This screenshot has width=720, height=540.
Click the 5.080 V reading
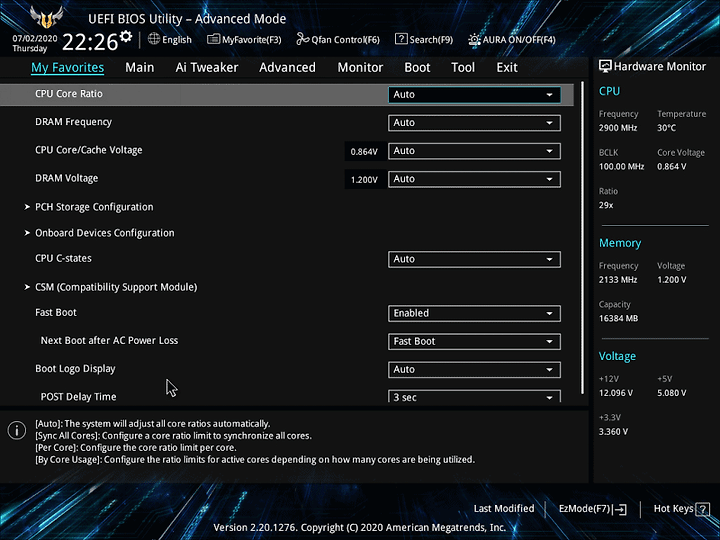pos(672,393)
